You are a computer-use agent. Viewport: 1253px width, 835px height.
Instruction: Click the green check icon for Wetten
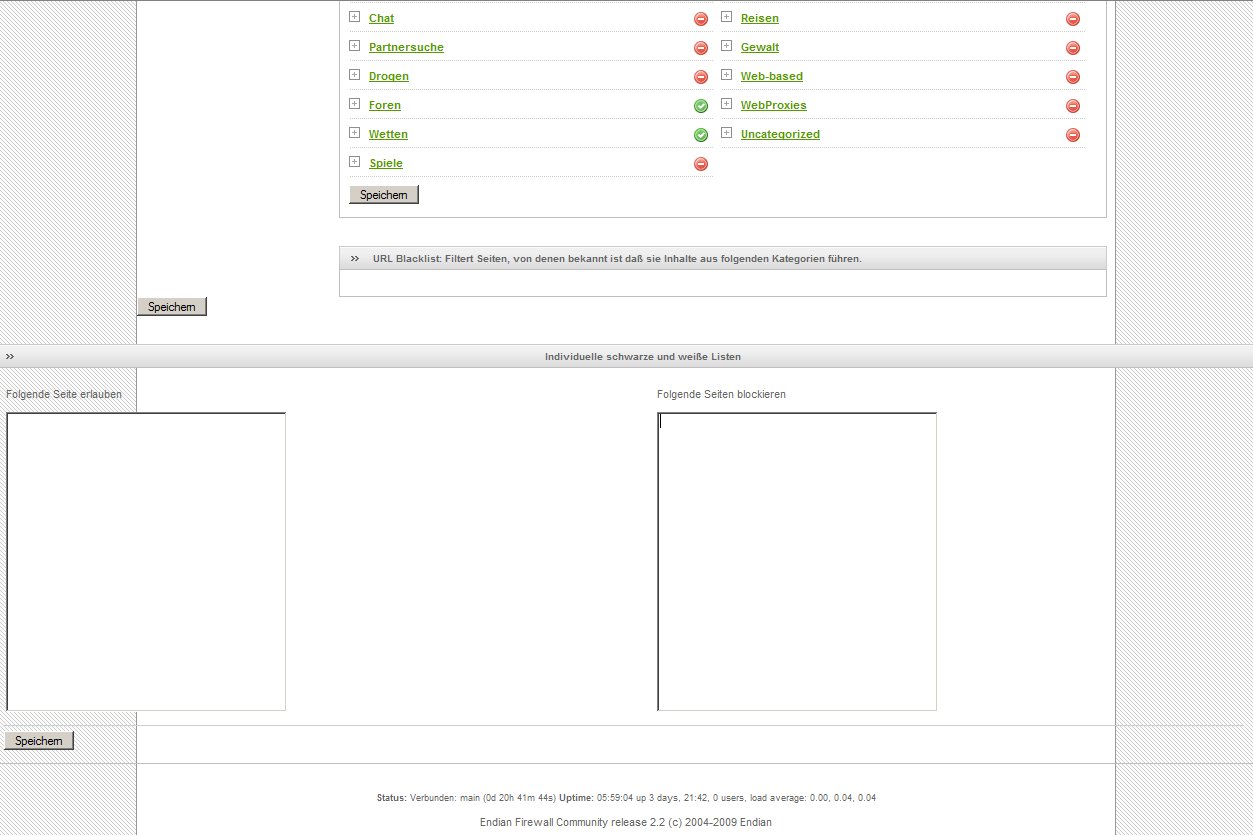tap(701, 135)
